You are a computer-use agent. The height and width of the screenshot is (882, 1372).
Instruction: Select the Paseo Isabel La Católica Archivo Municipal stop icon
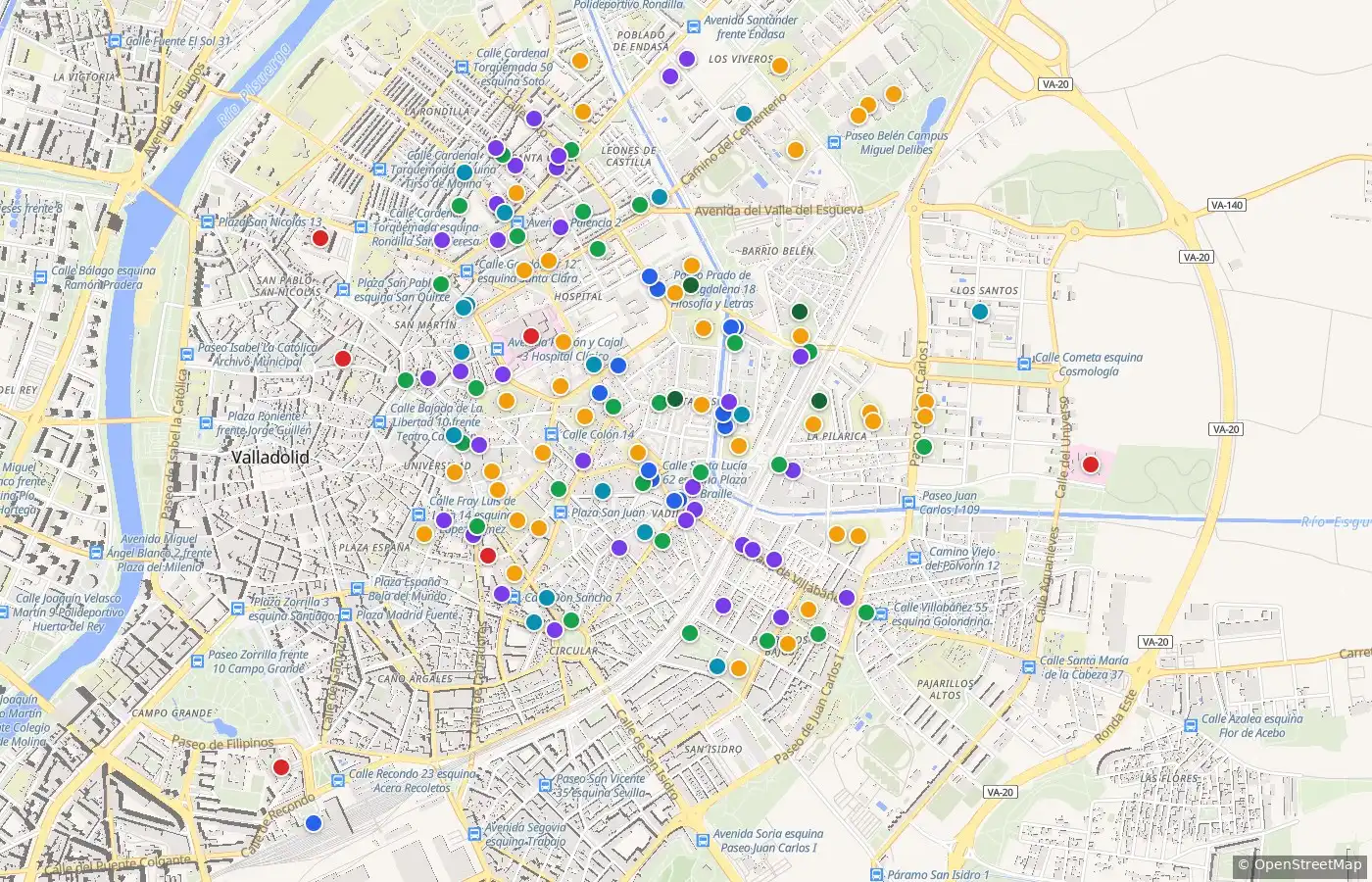point(187,354)
